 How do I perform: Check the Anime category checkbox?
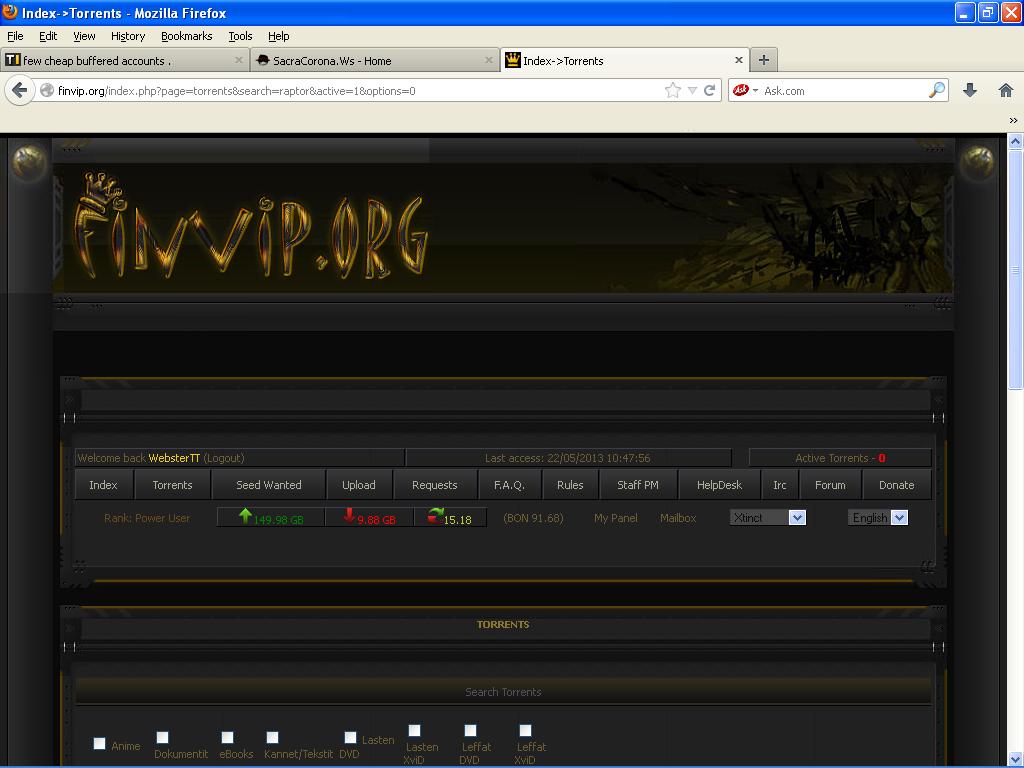tap(99, 743)
